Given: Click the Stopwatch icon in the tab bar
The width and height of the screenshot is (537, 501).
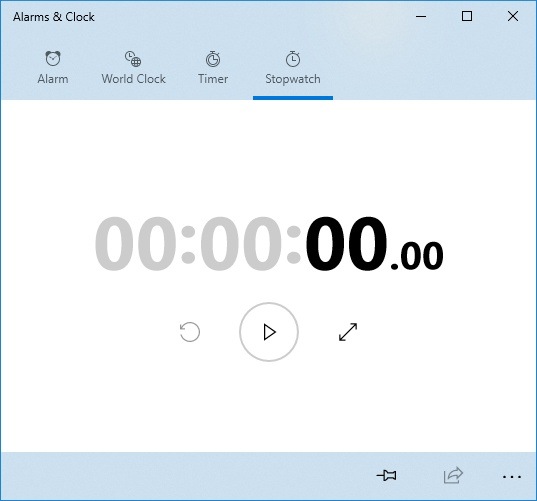Looking at the screenshot, I should (293, 59).
